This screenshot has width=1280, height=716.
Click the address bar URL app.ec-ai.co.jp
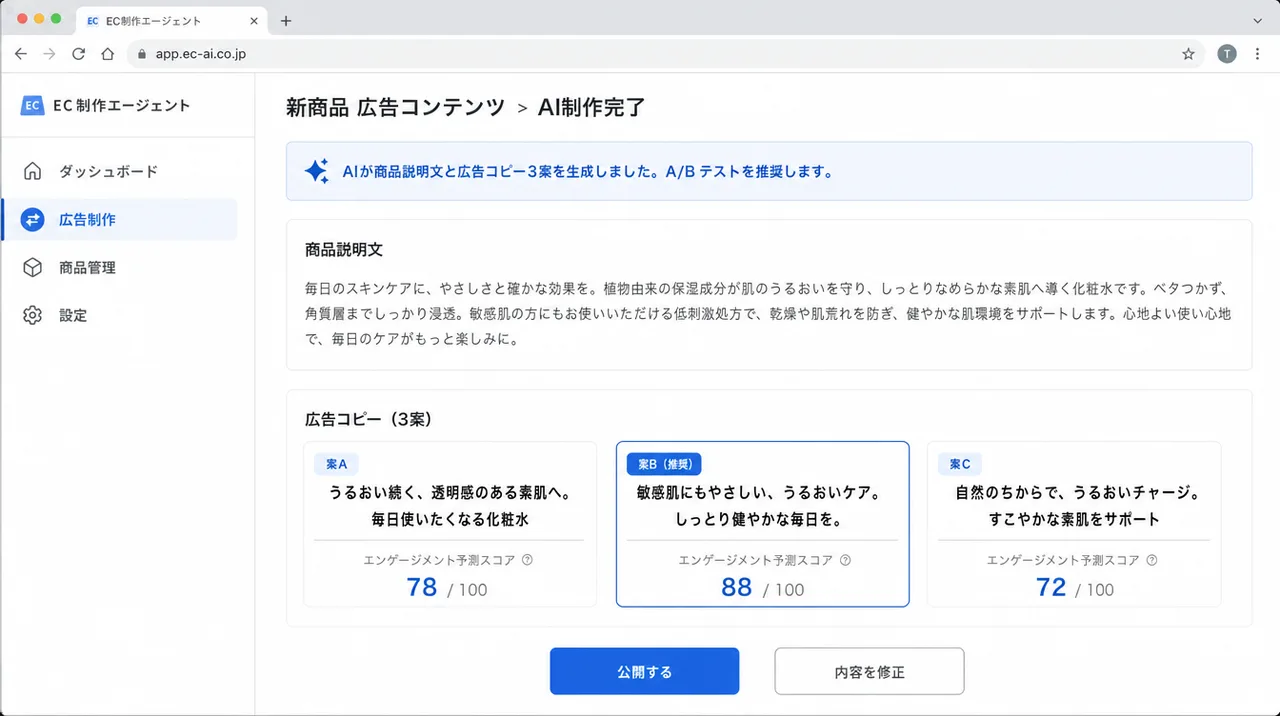pyautogui.click(x=200, y=54)
